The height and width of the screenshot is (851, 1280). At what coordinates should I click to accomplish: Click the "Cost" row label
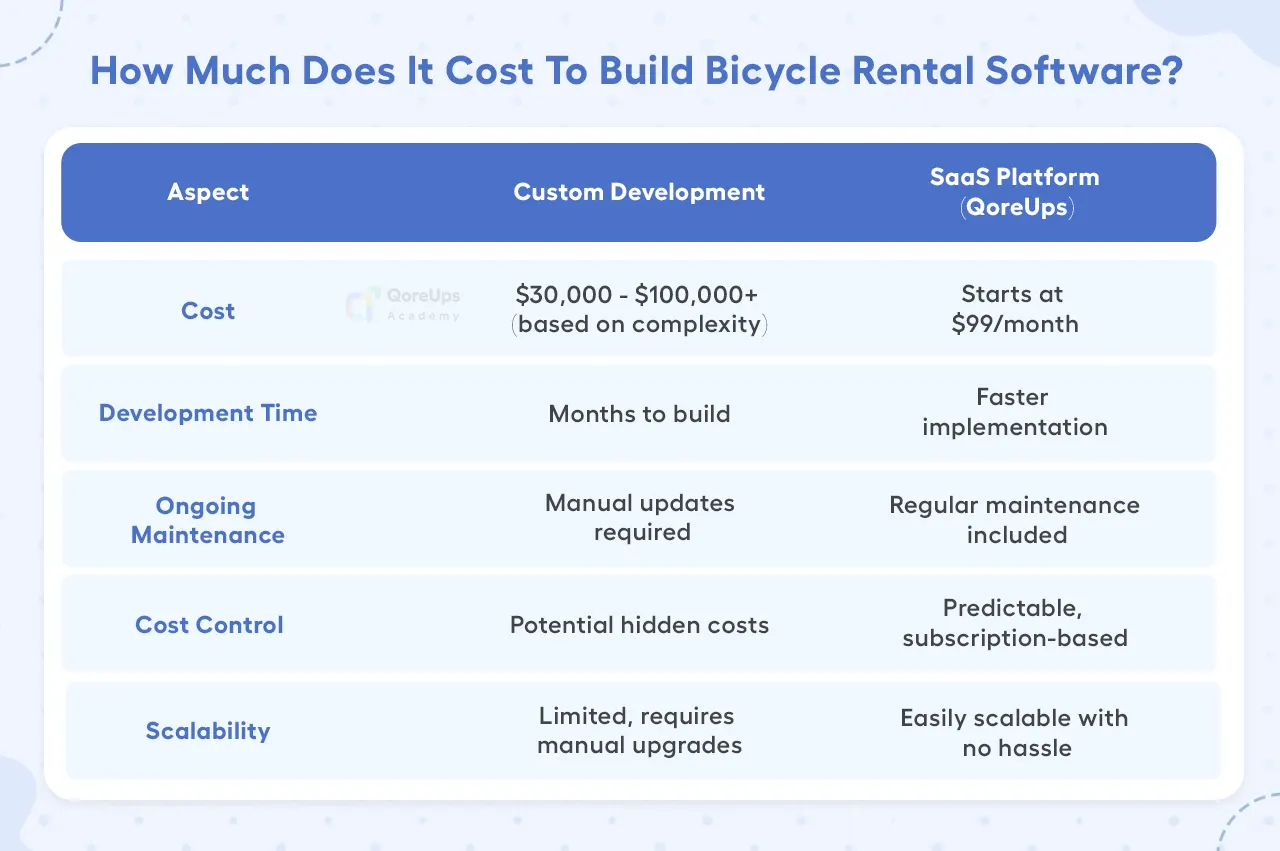pos(208,311)
